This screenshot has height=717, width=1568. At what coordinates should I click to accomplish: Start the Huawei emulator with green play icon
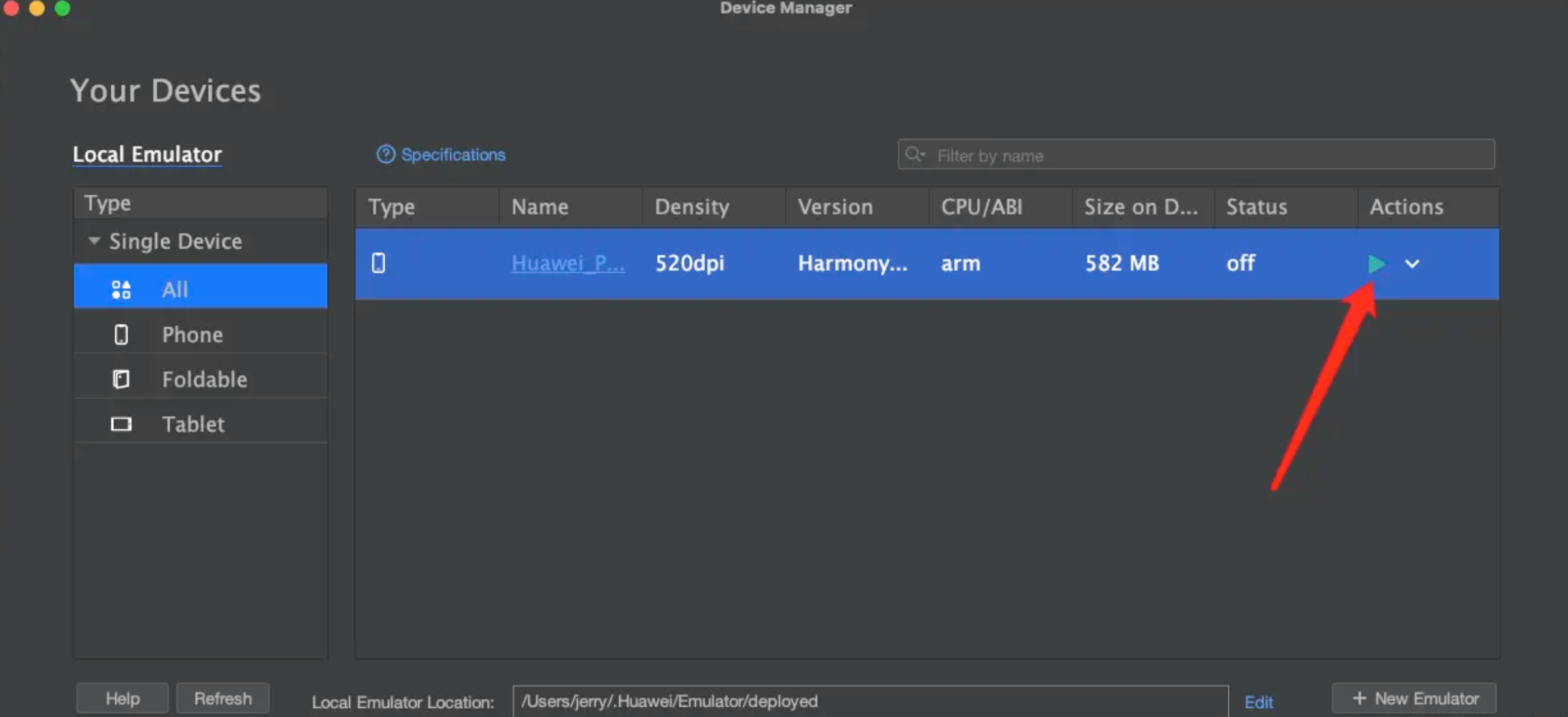(1375, 264)
